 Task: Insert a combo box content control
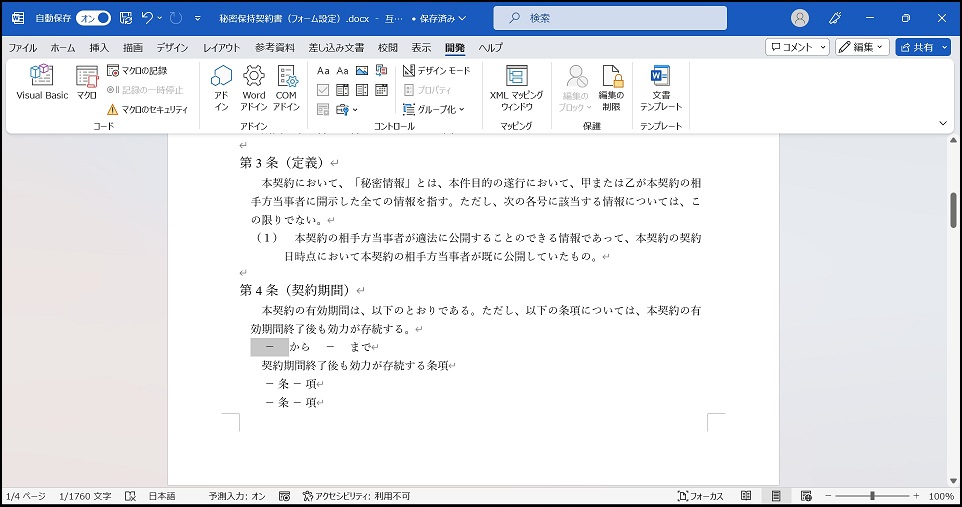(x=342, y=90)
